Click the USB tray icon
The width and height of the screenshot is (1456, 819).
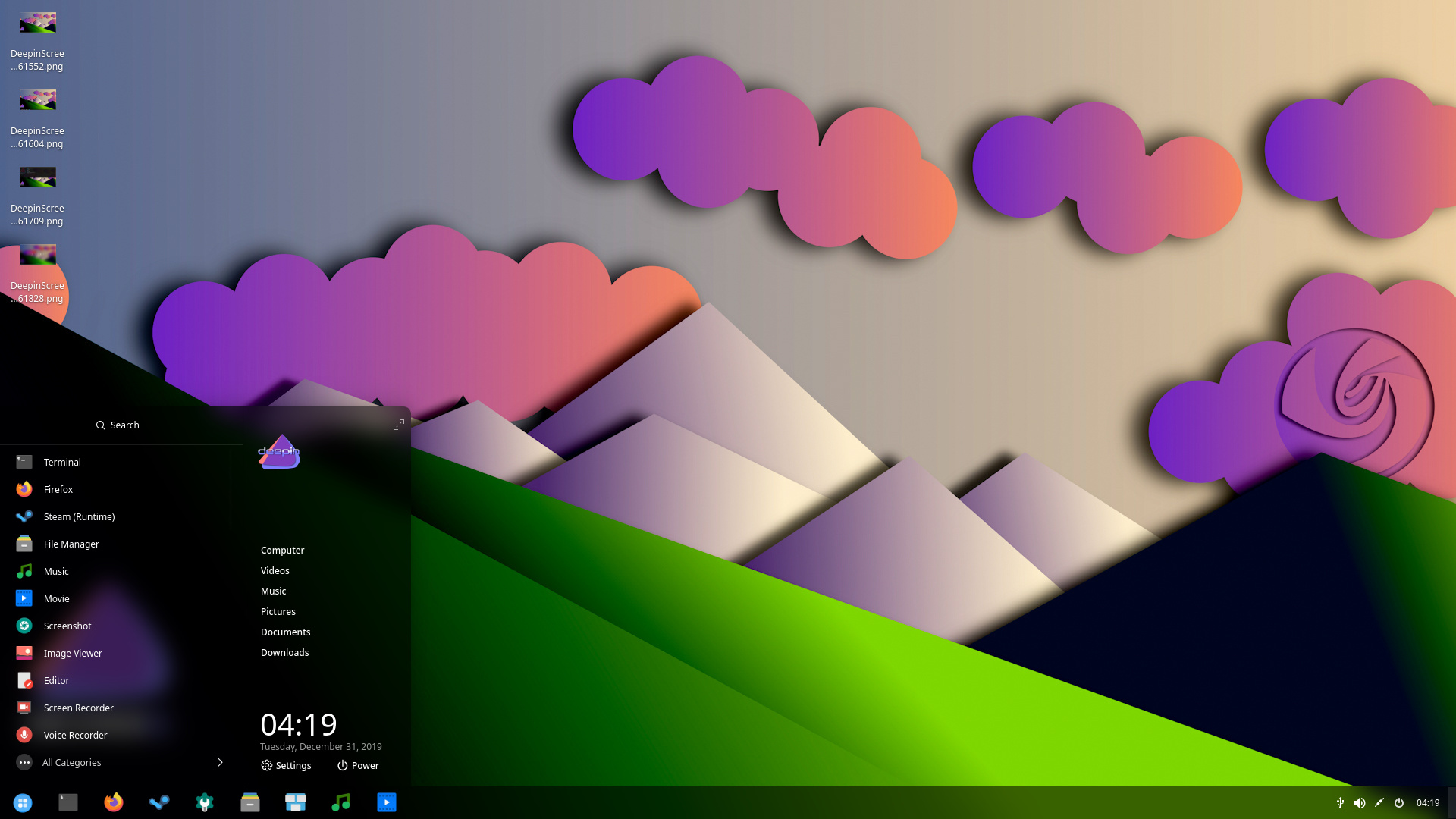(x=1340, y=803)
